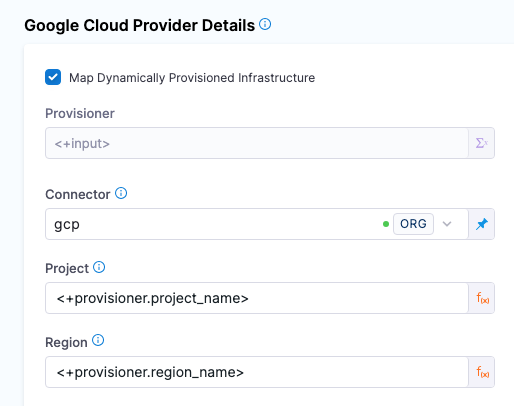Click the Provisioner <+input> field
514x406 pixels.
click(257, 143)
